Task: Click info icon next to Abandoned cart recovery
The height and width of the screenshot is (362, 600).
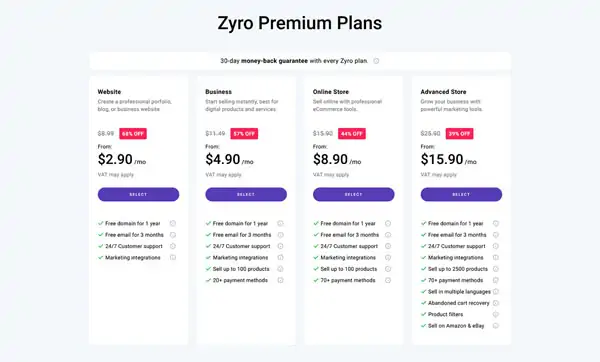Action: (x=496, y=303)
